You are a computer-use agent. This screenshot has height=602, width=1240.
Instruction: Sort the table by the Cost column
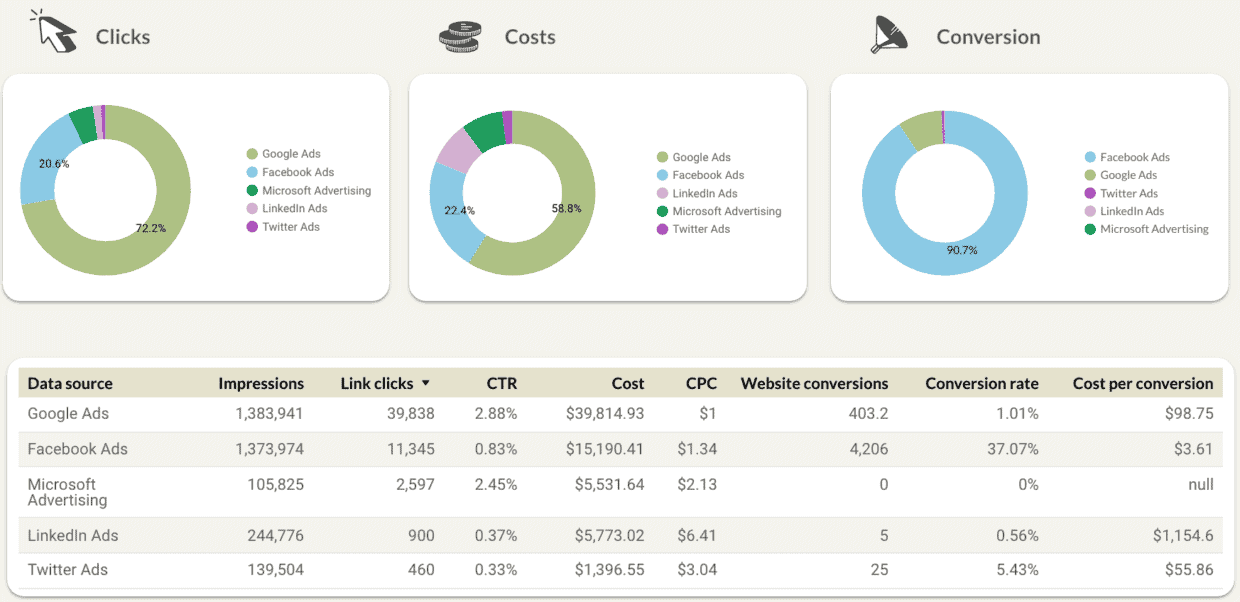pyautogui.click(x=628, y=383)
